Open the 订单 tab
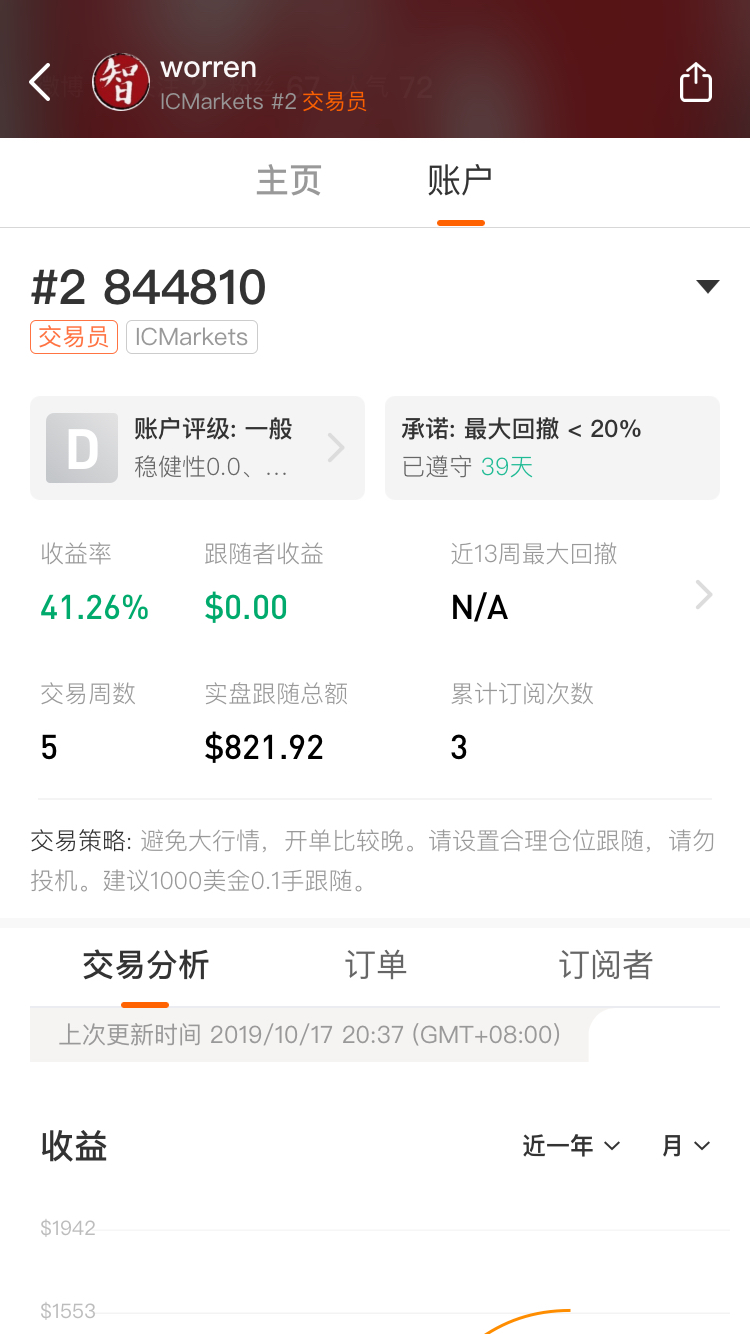The image size is (750, 1334). click(x=375, y=965)
